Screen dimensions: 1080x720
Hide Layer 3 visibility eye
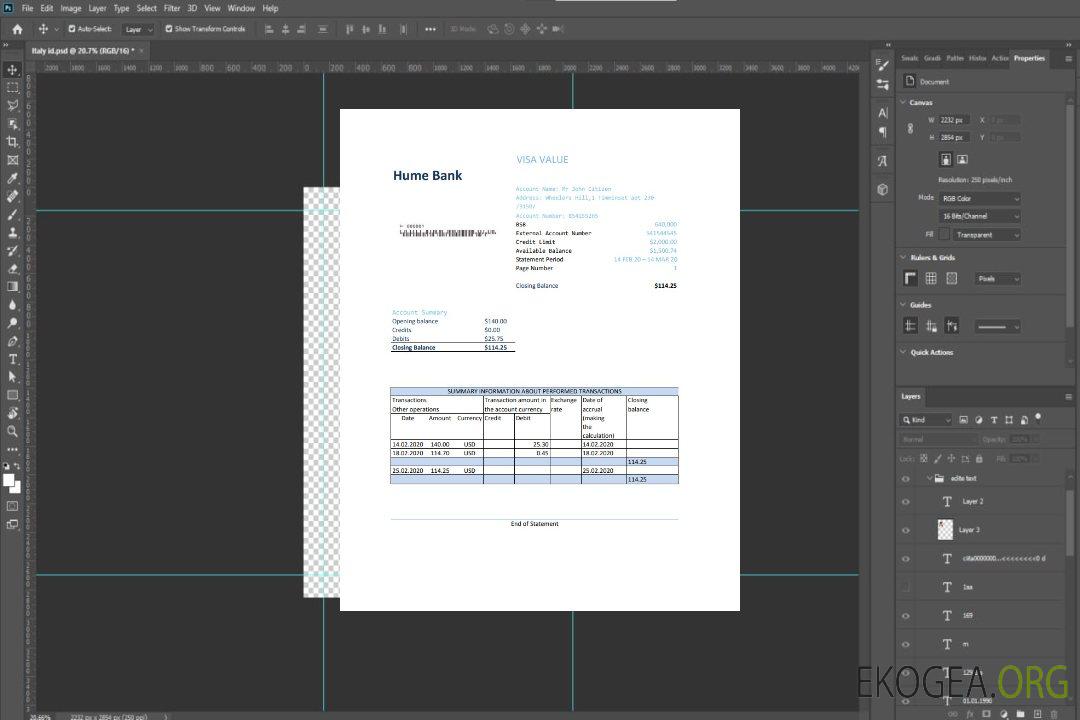(906, 531)
